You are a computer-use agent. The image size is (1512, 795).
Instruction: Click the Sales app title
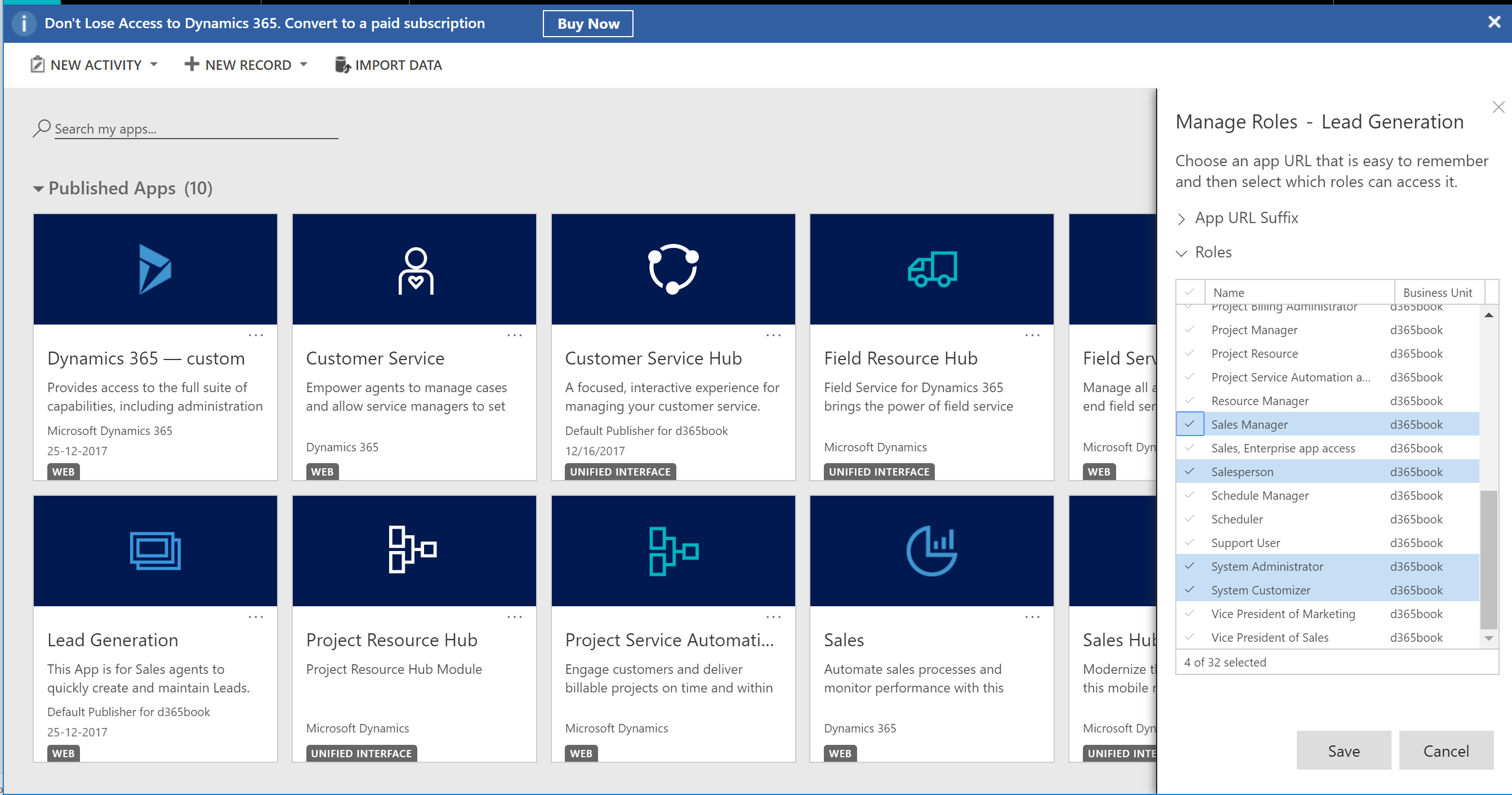tap(844, 640)
